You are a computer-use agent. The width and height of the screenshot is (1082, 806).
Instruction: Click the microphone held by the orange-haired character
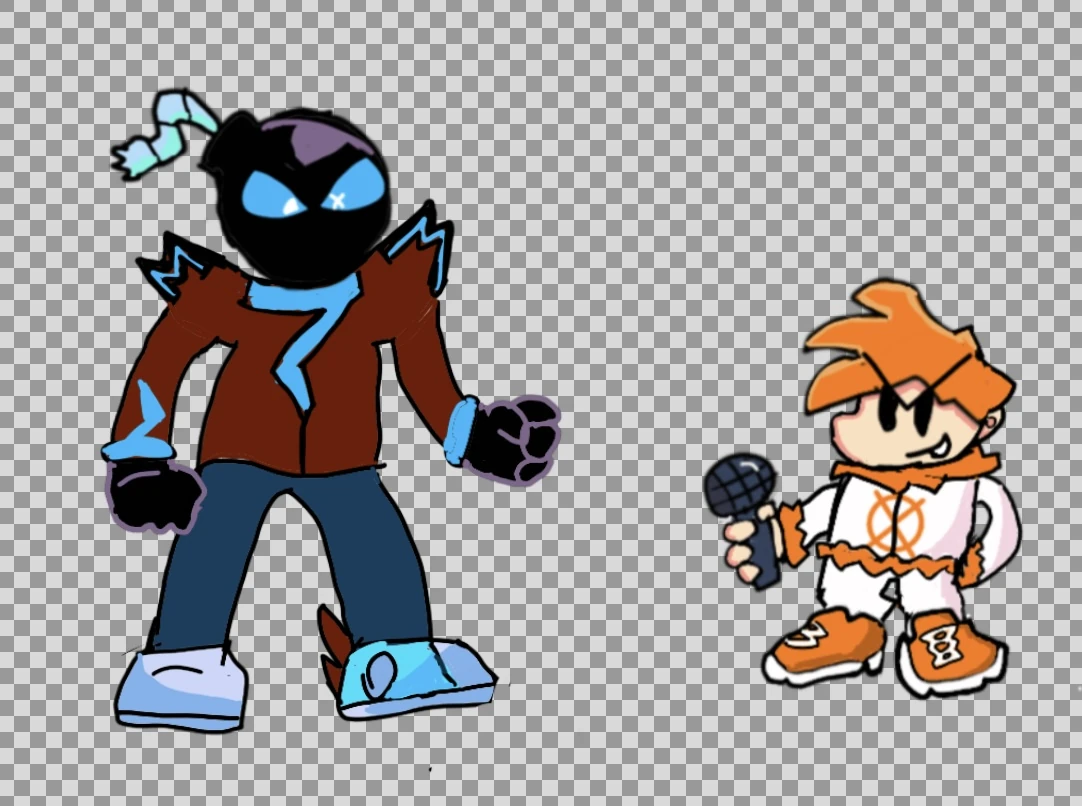click(744, 516)
